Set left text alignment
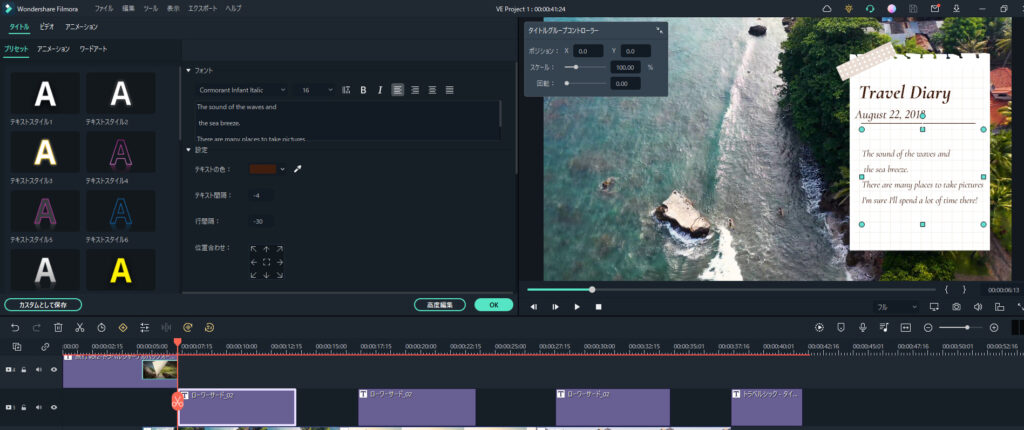Image resolution: width=1024 pixels, height=430 pixels. coord(397,90)
